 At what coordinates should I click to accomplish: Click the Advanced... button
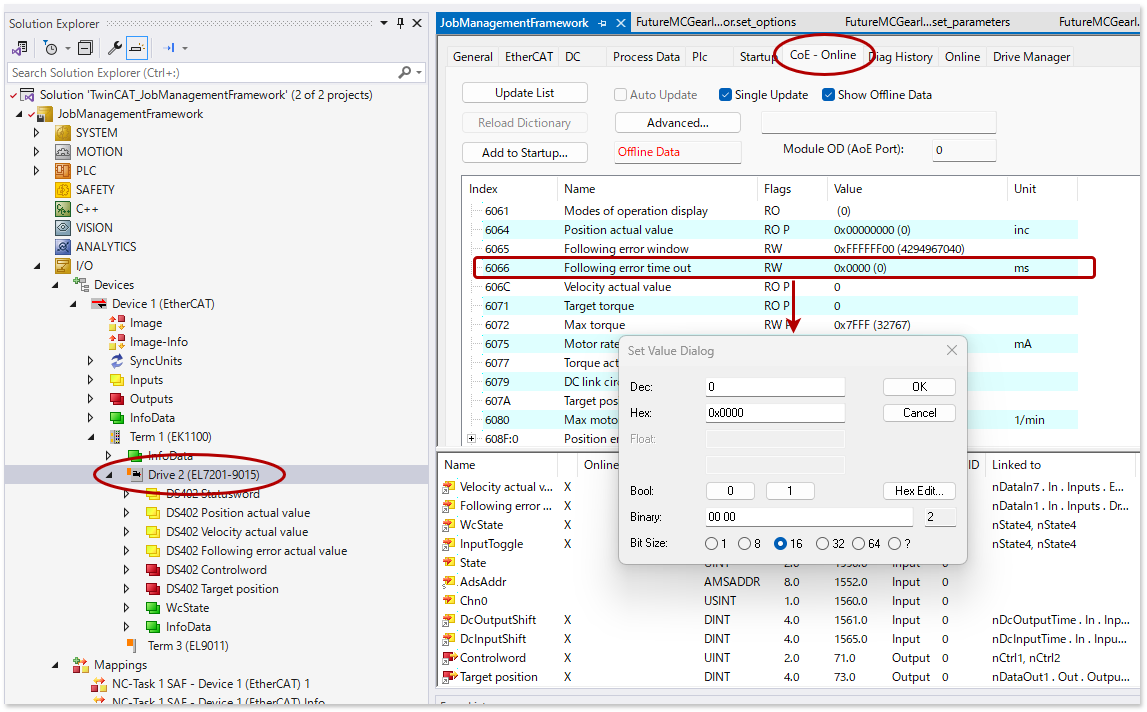pyautogui.click(x=677, y=123)
